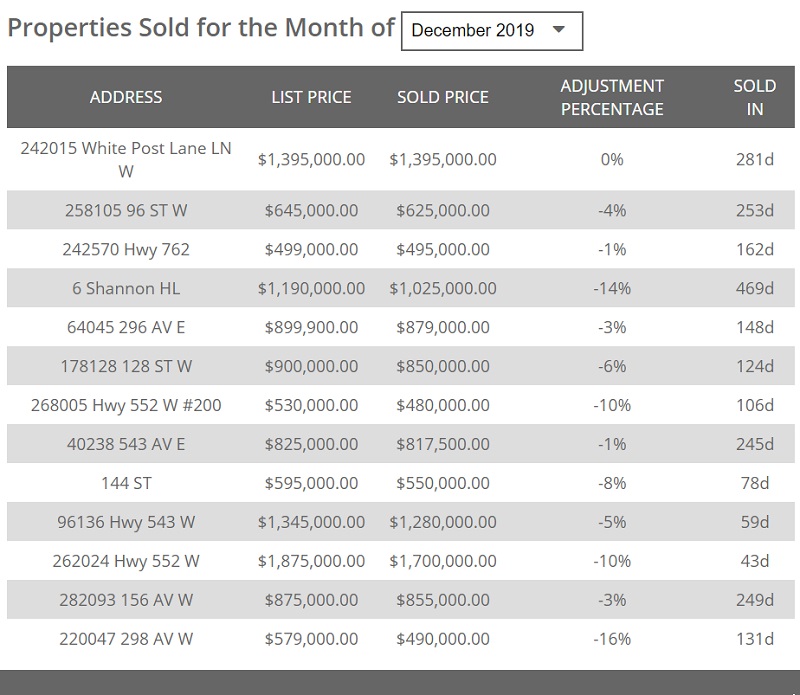The width and height of the screenshot is (800, 695).
Task: Click the 144 ST address
Action: [126, 483]
